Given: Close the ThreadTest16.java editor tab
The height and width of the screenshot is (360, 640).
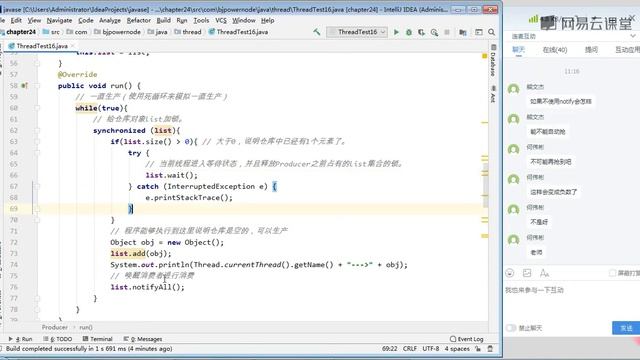Looking at the screenshot, I should (73, 46).
